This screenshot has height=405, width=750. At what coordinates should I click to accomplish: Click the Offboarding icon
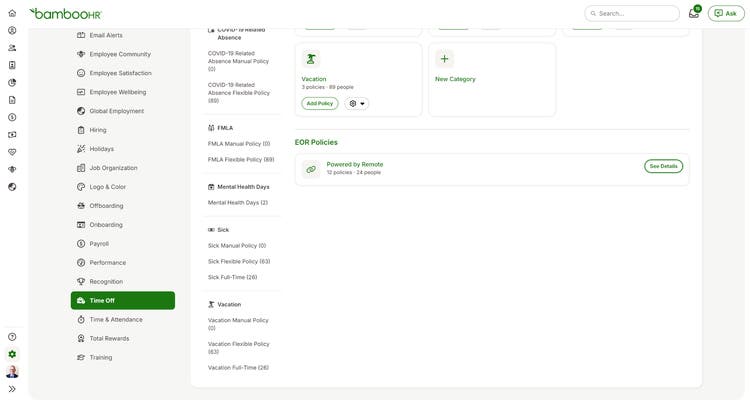pos(81,206)
